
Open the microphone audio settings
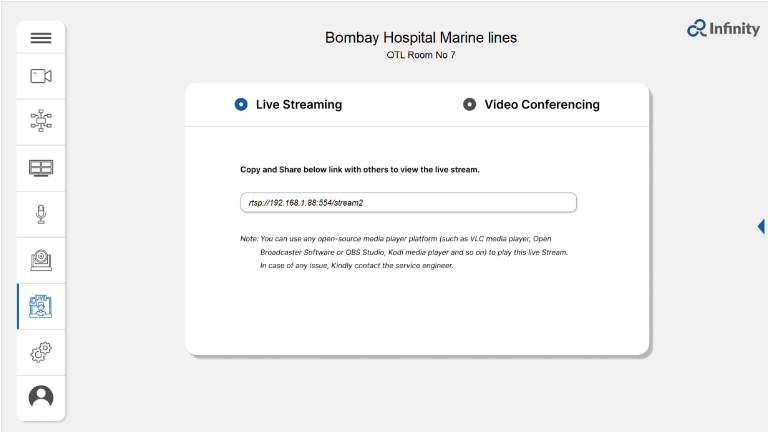pos(41,214)
